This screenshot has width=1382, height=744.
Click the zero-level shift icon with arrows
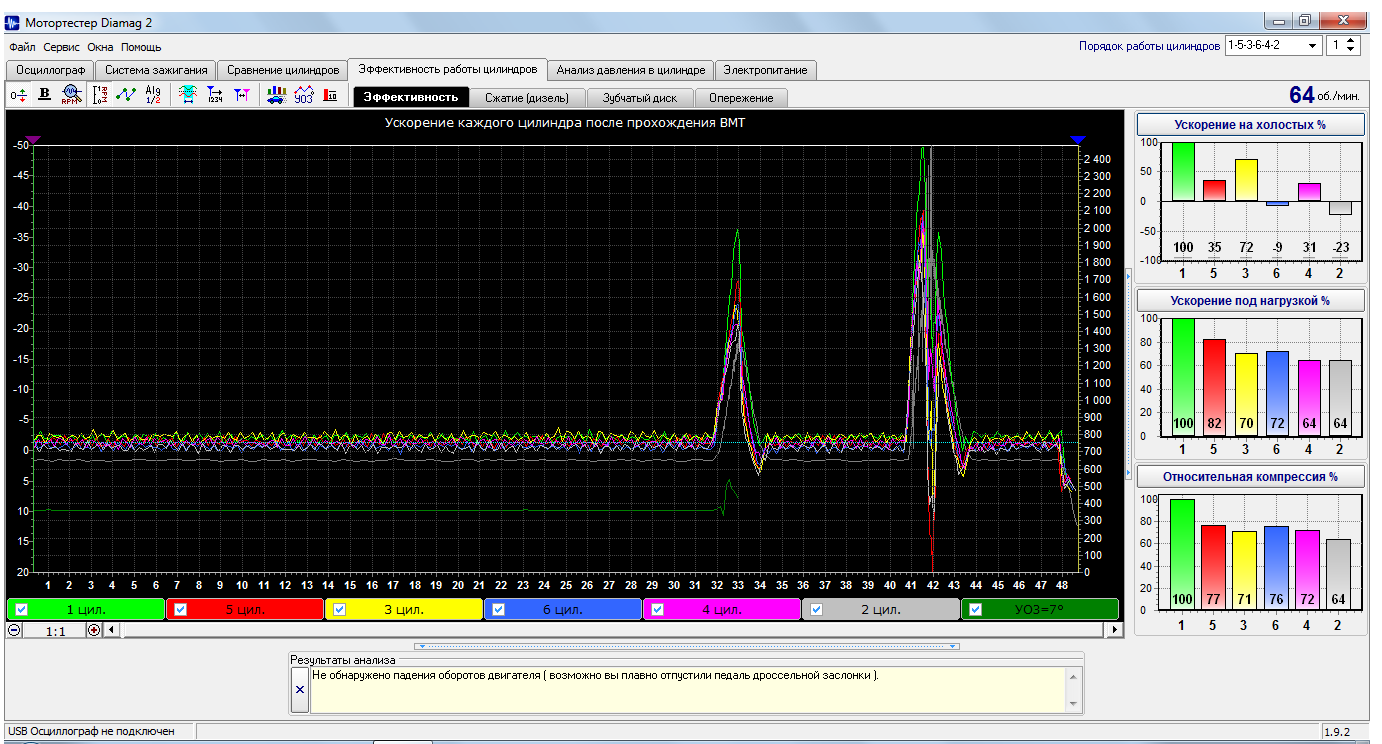(18, 95)
